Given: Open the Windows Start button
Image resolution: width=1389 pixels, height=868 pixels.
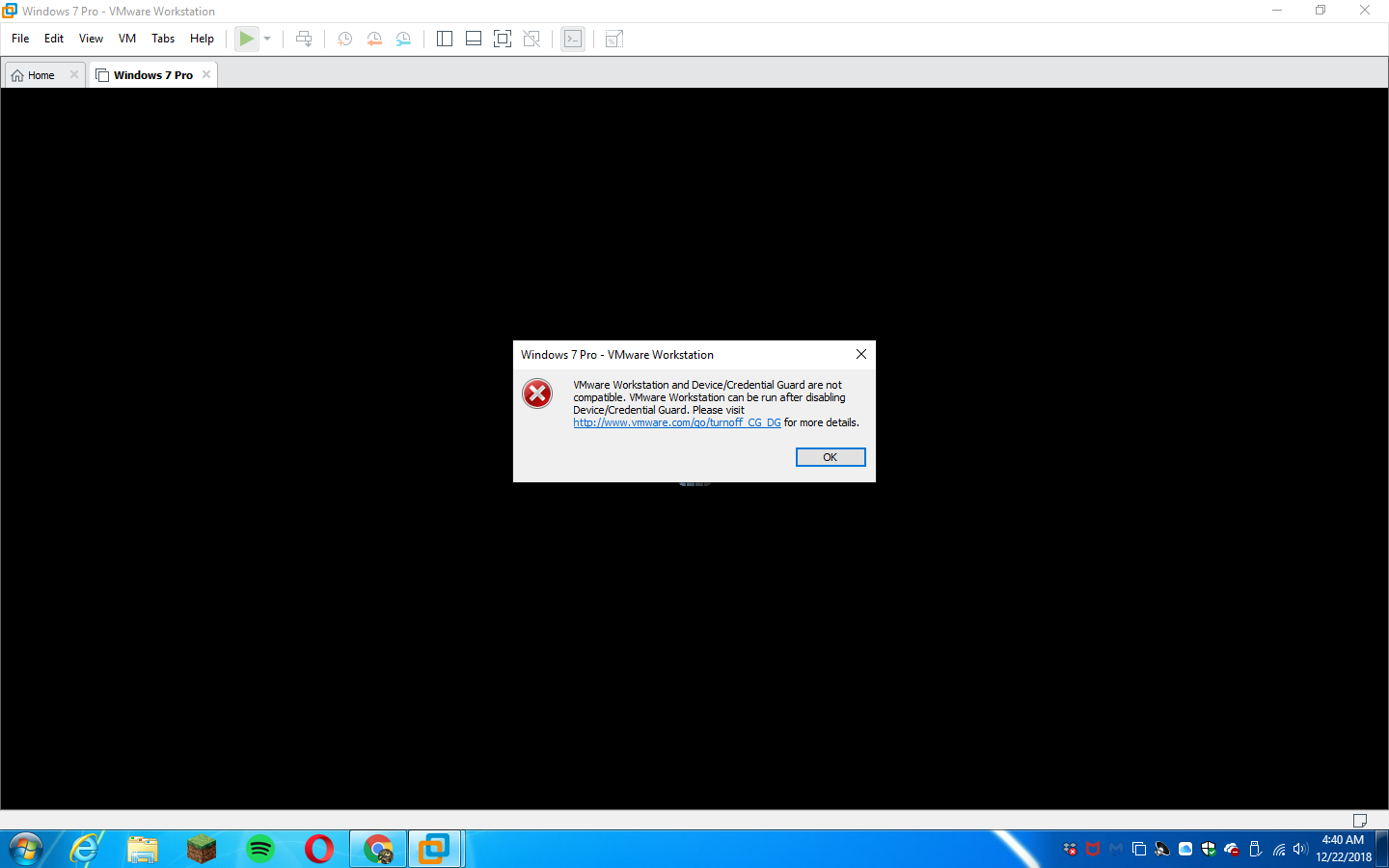Looking at the screenshot, I should (26, 849).
